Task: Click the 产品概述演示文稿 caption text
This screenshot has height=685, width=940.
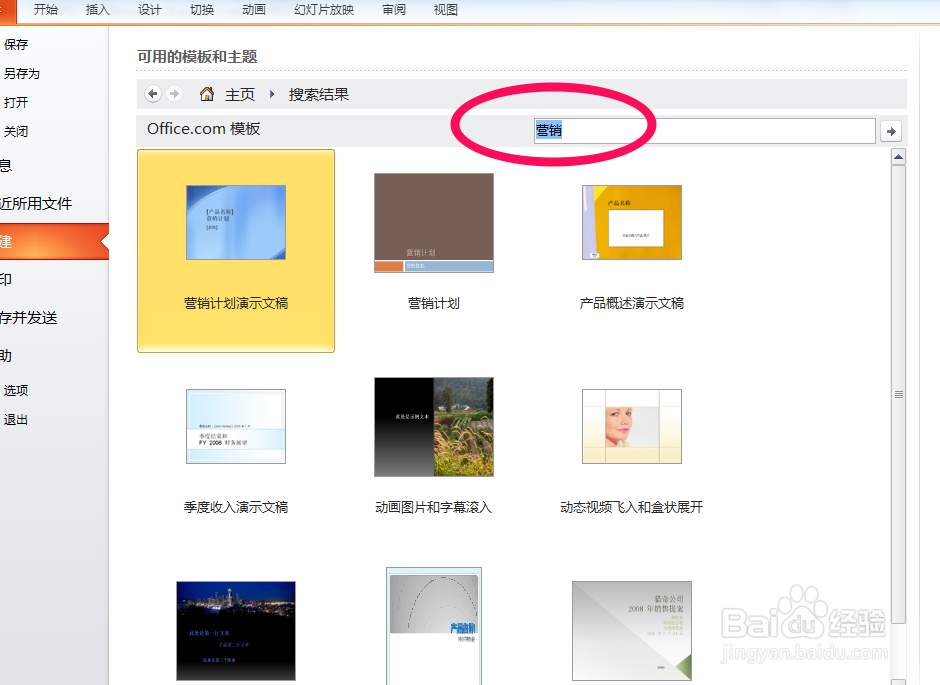Action: (x=632, y=303)
